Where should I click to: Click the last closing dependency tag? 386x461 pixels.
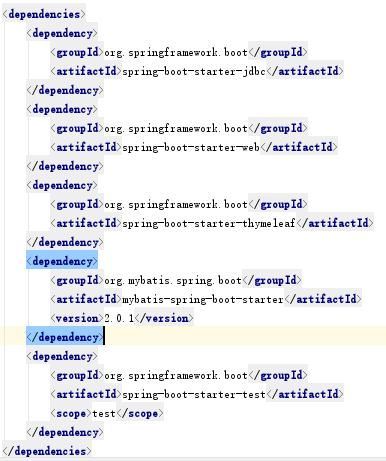click(65, 432)
